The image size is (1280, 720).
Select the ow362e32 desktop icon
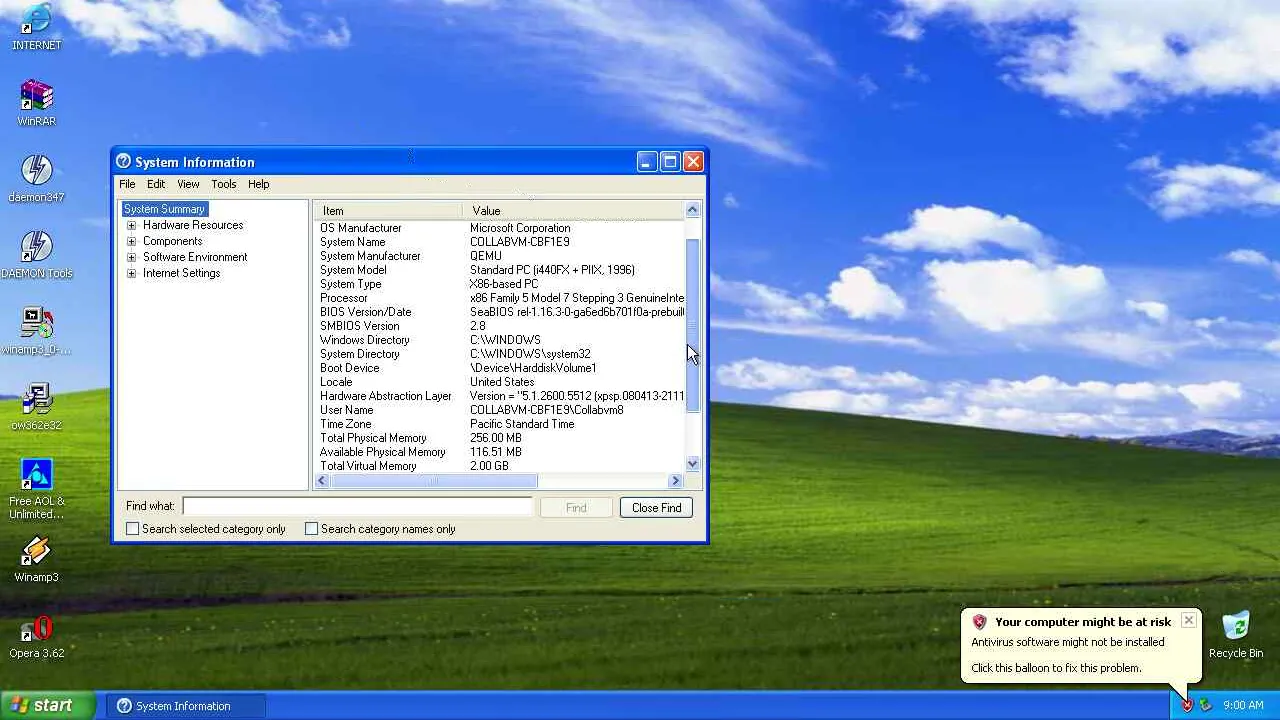tap(37, 407)
